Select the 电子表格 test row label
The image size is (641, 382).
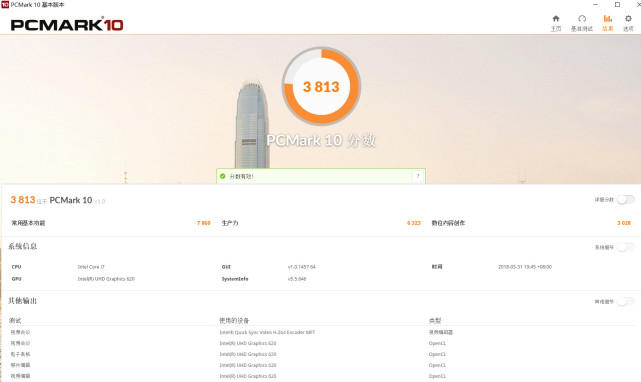tap(20, 354)
